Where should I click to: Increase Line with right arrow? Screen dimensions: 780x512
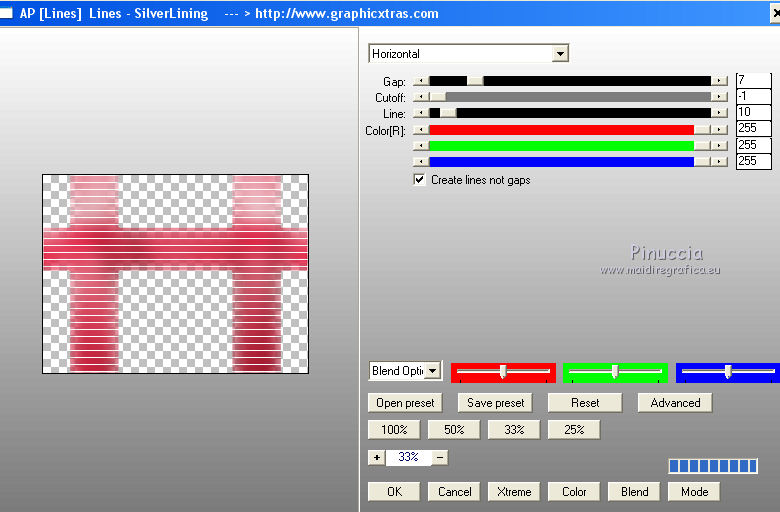click(719, 113)
